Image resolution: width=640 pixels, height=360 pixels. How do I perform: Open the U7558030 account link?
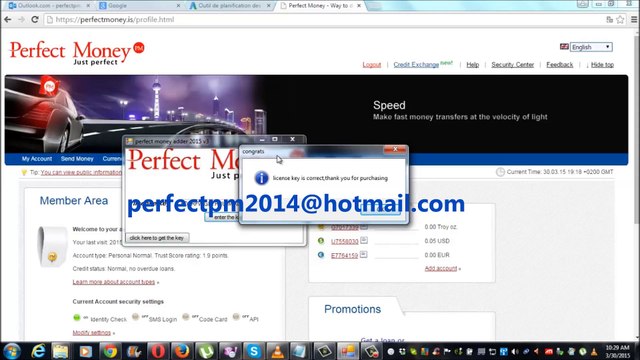pos(344,242)
